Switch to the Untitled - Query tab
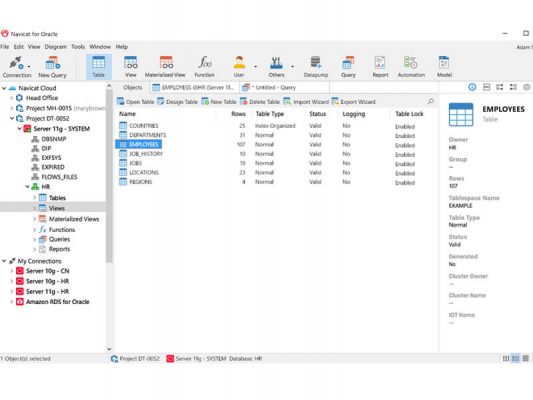This screenshot has width=533, height=400. [x=284, y=87]
